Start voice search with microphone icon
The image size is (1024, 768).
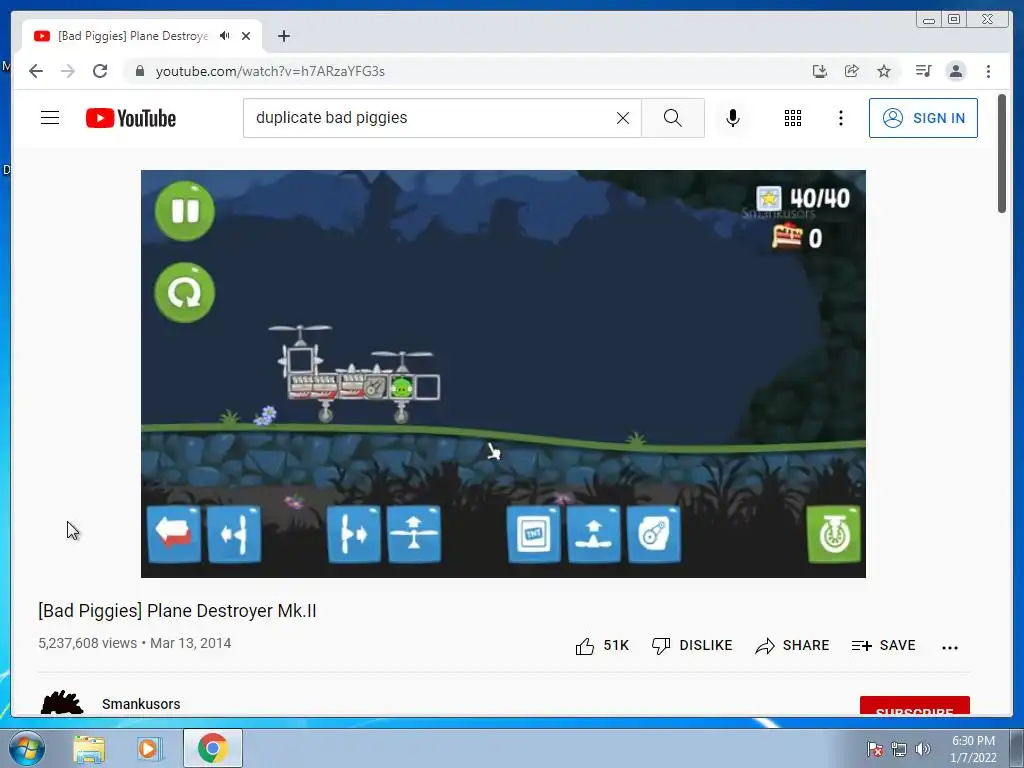[733, 118]
